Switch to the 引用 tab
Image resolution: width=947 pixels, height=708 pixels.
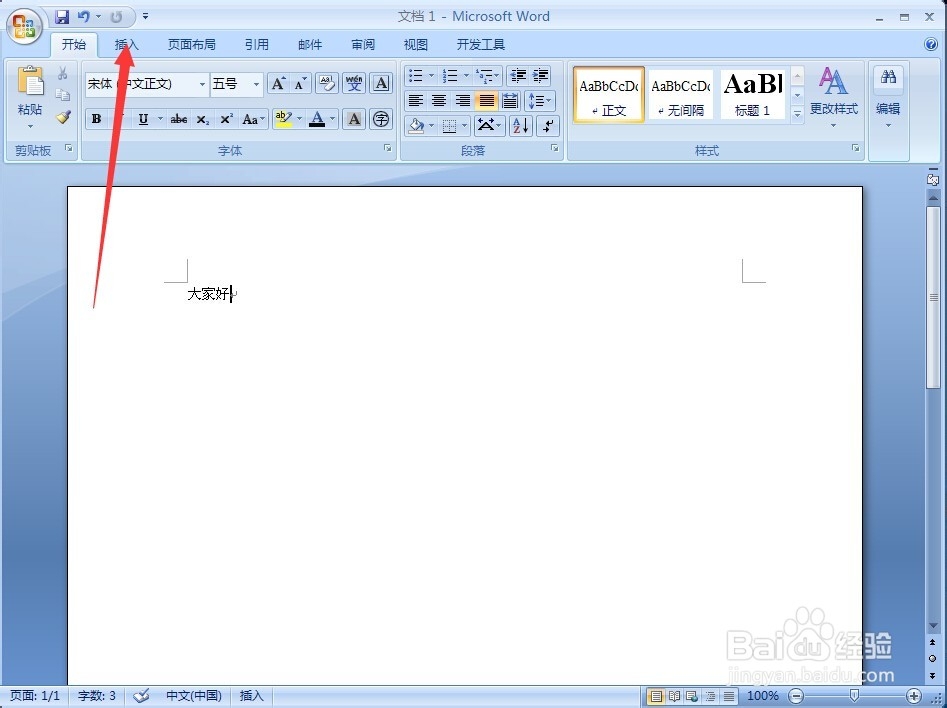click(257, 45)
